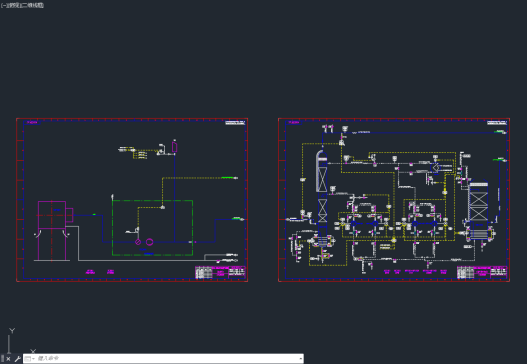
Task: Click the command line drag grip handle
Action: pyautogui.click(x=2, y=359)
